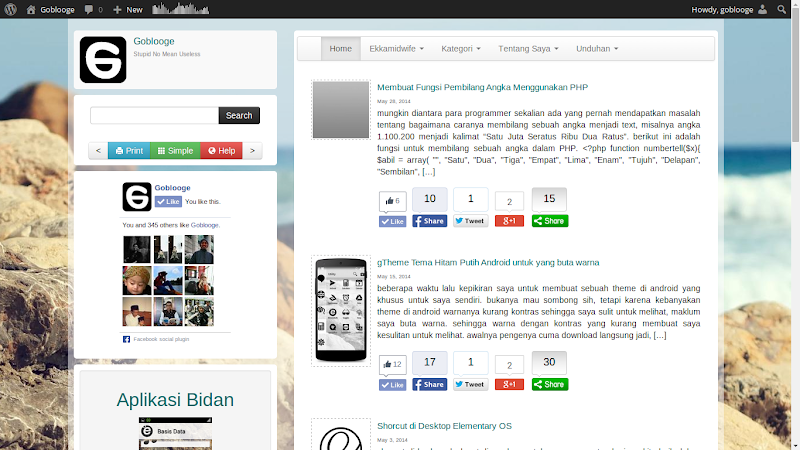Click the Facebook share count 17
The height and width of the screenshot is (450, 800).
coord(430,362)
